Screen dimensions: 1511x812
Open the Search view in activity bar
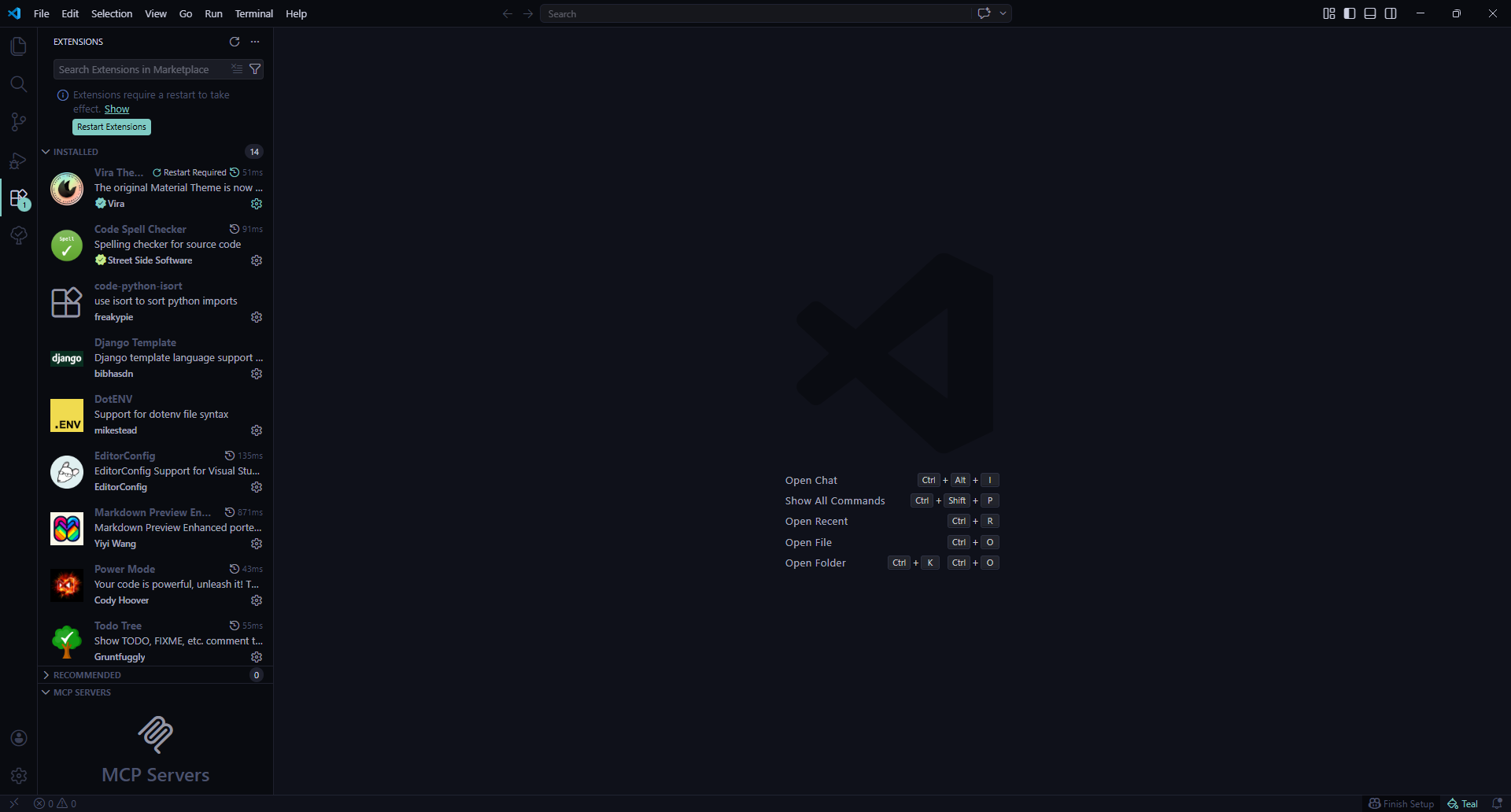(x=18, y=84)
